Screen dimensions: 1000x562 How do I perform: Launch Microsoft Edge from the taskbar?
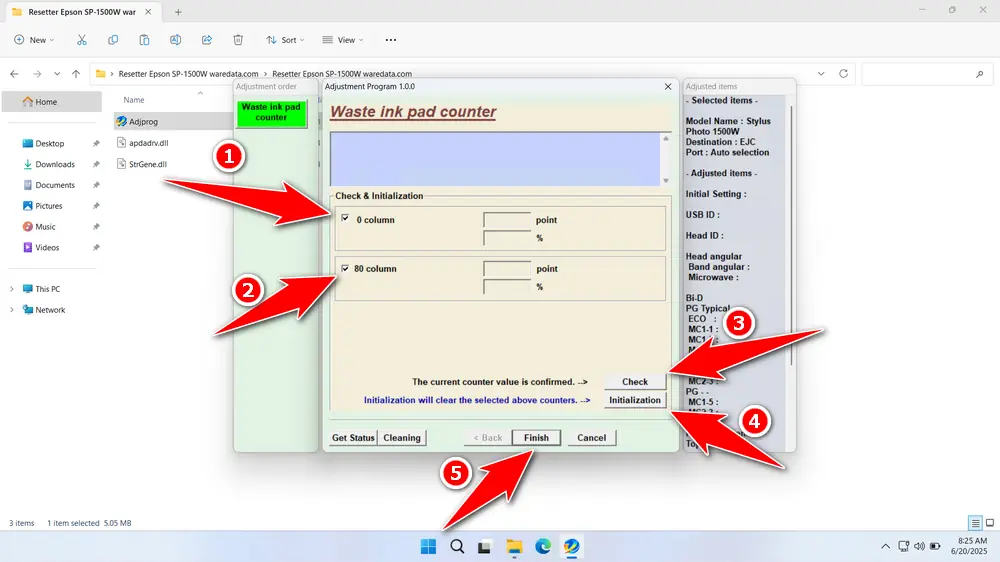[543, 547]
